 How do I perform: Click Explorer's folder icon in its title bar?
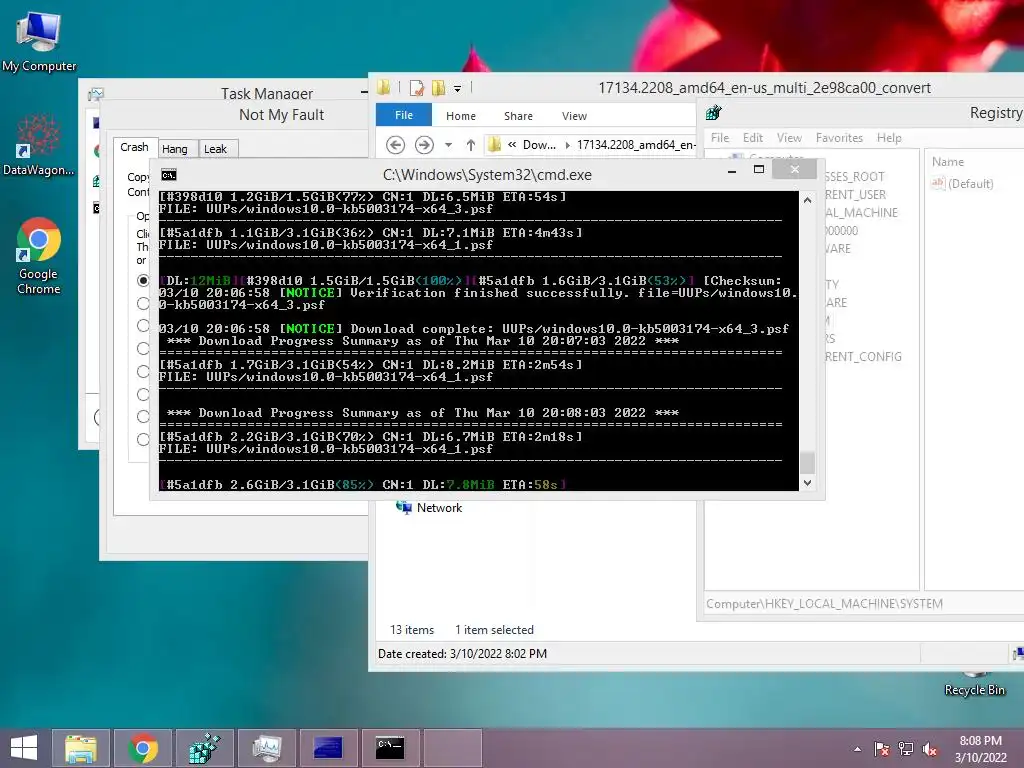(x=384, y=88)
